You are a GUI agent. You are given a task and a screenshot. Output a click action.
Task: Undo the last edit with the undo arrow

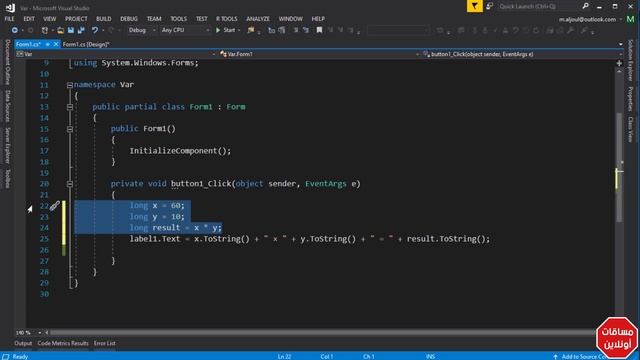(95, 30)
